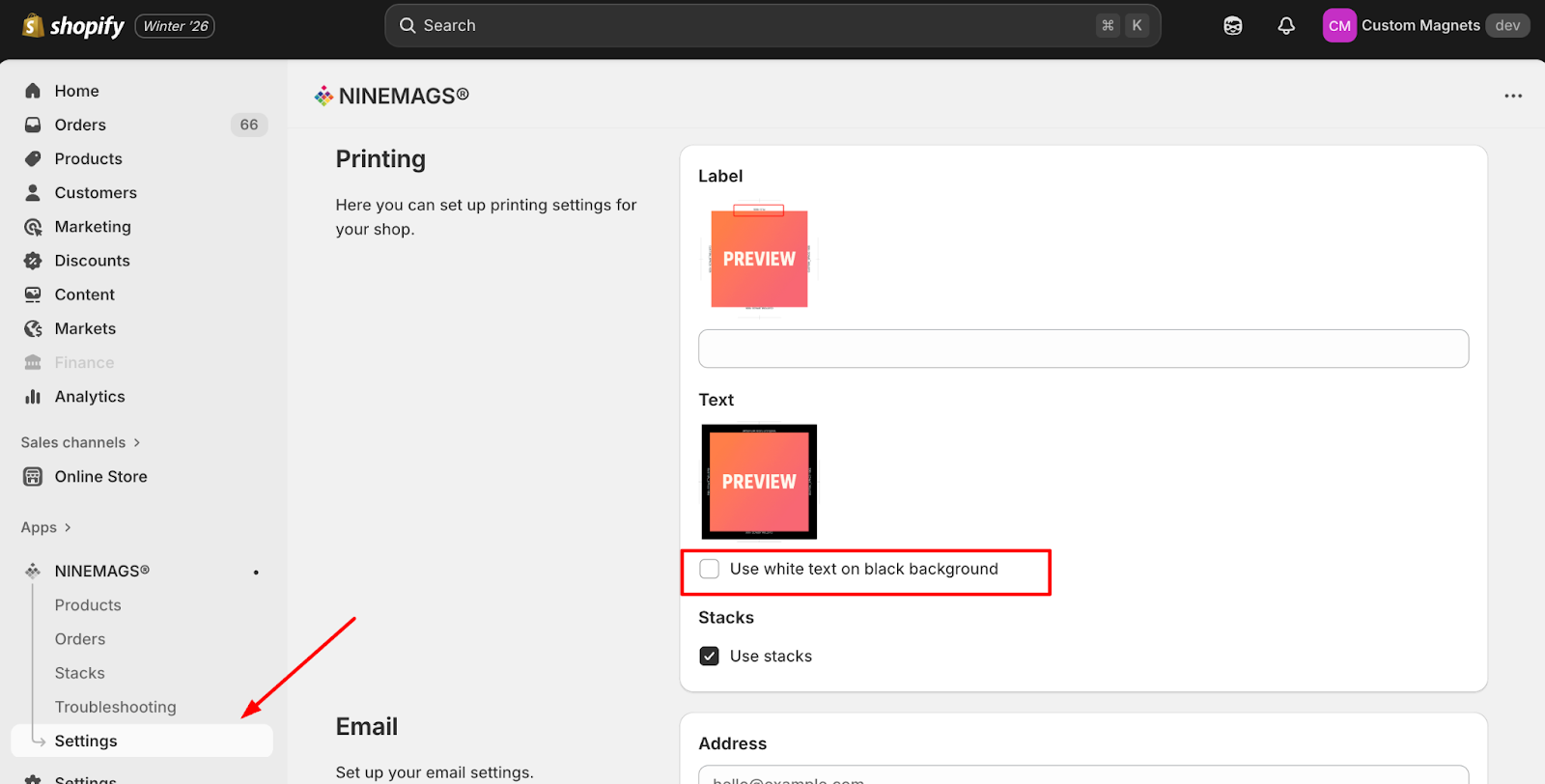This screenshot has height=784, width=1545.
Task: Click the Customers person icon
Action: [33, 192]
